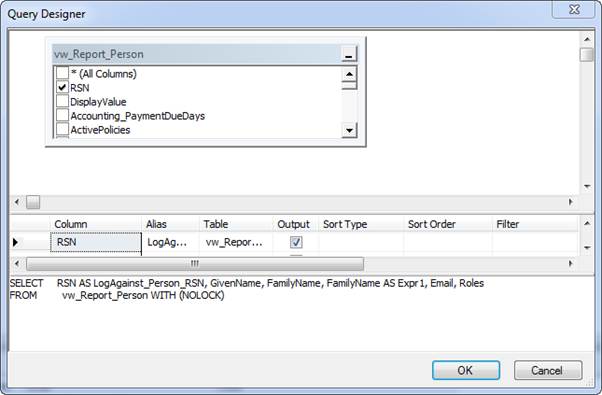
Task: Select the row marker arrow for RSN row
Action: tap(15, 242)
